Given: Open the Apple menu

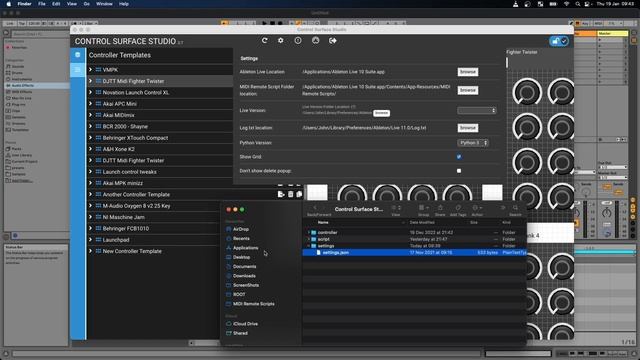Looking at the screenshot, I should click(8, 4).
